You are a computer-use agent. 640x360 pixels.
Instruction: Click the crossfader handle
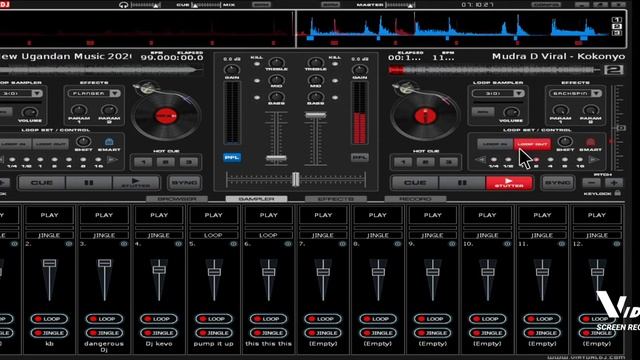point(296,179)
